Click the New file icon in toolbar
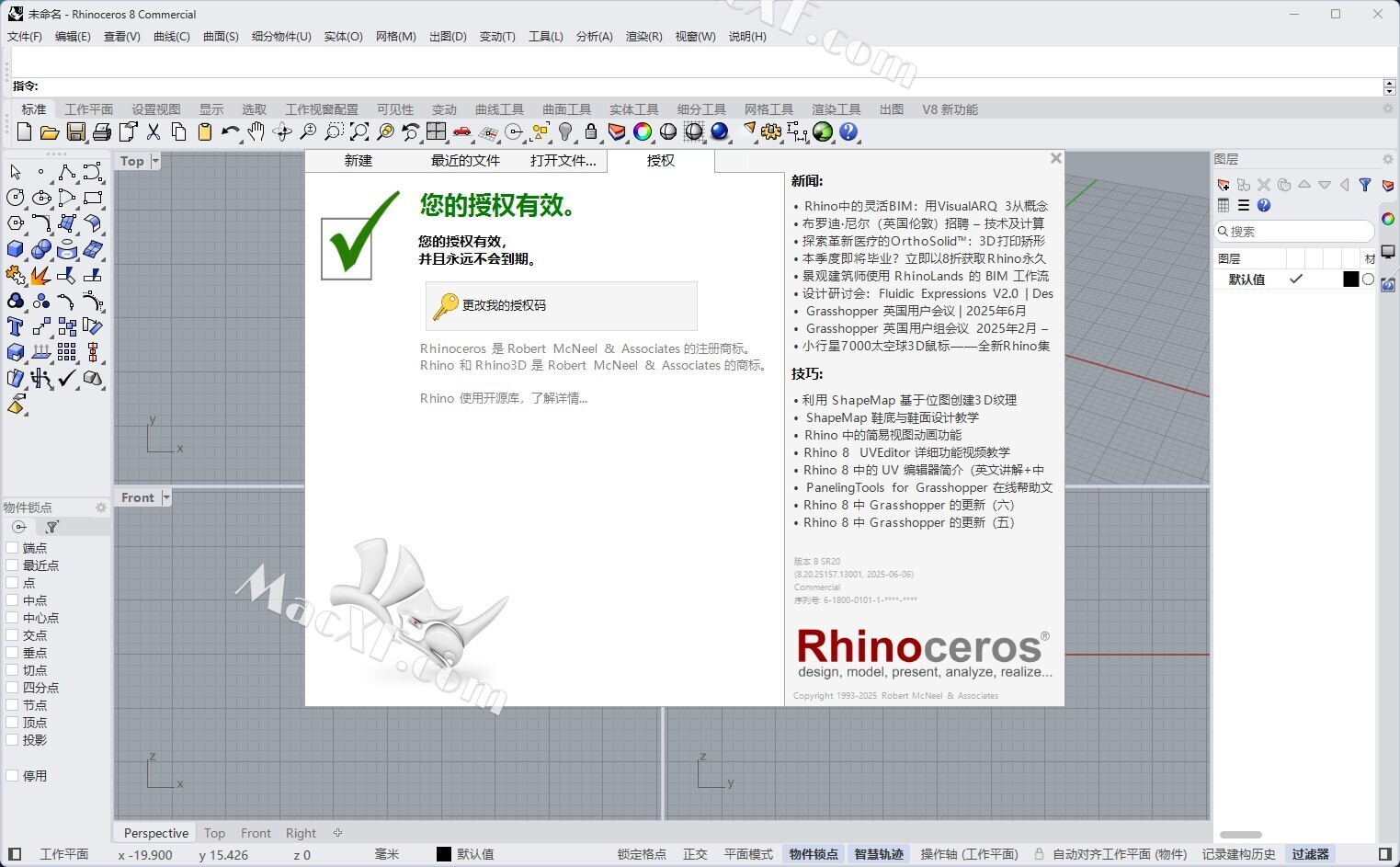 coord(25,132)
